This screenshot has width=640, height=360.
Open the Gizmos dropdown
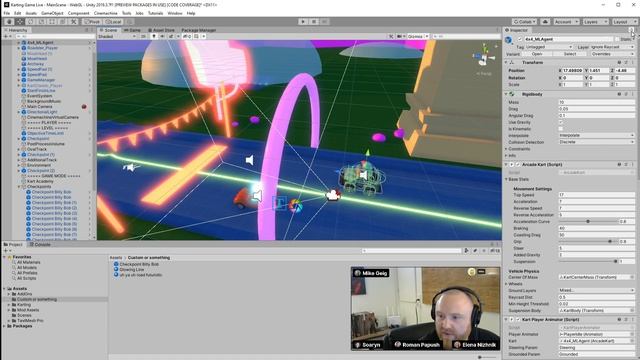click(418, 36)
